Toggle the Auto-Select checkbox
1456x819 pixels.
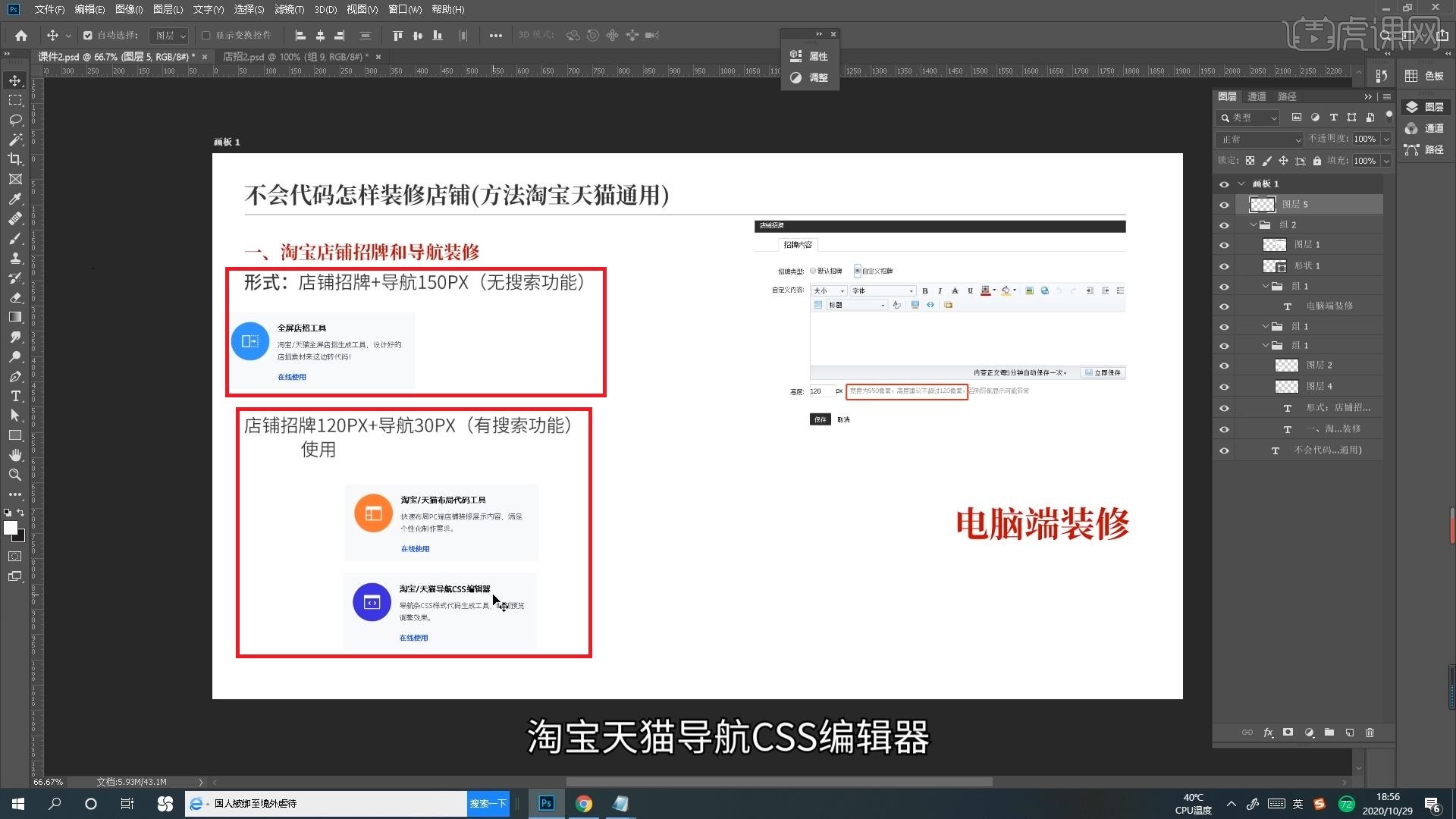(x=88, y=36)
